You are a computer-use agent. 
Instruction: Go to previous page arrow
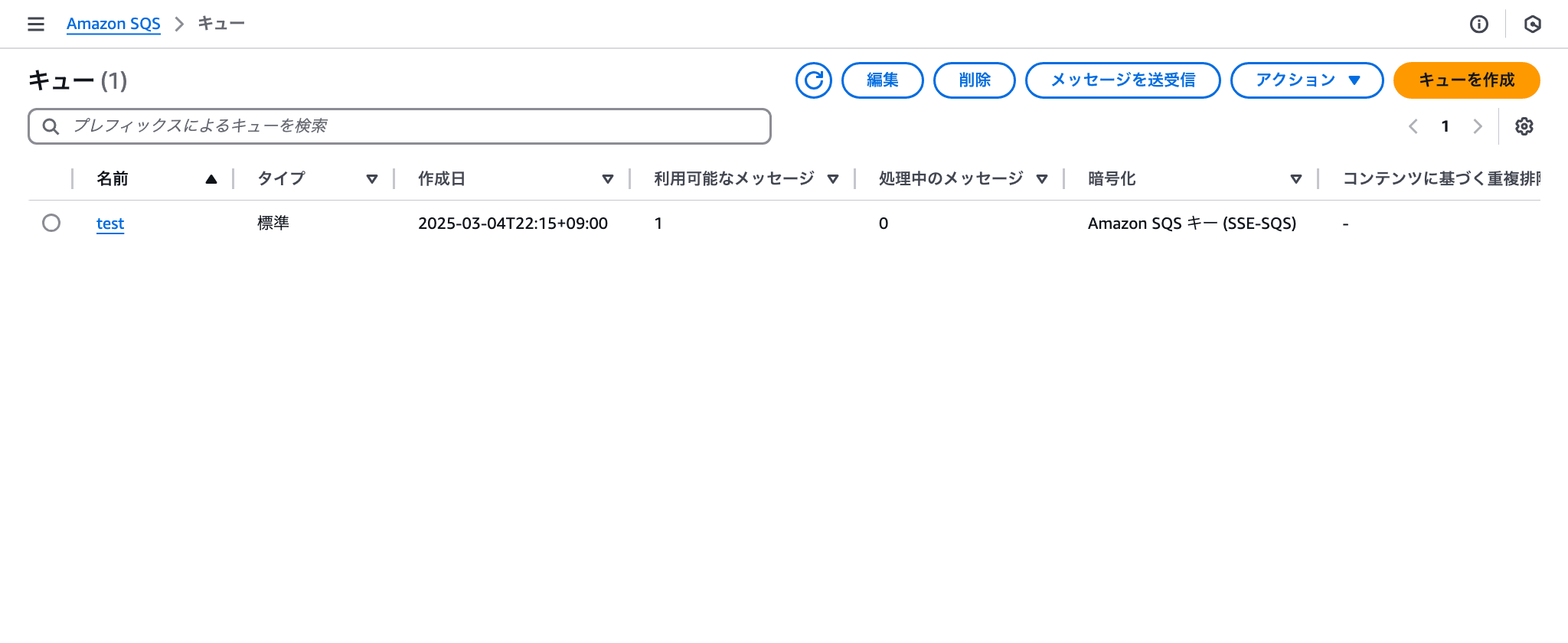coord(1413,126)
